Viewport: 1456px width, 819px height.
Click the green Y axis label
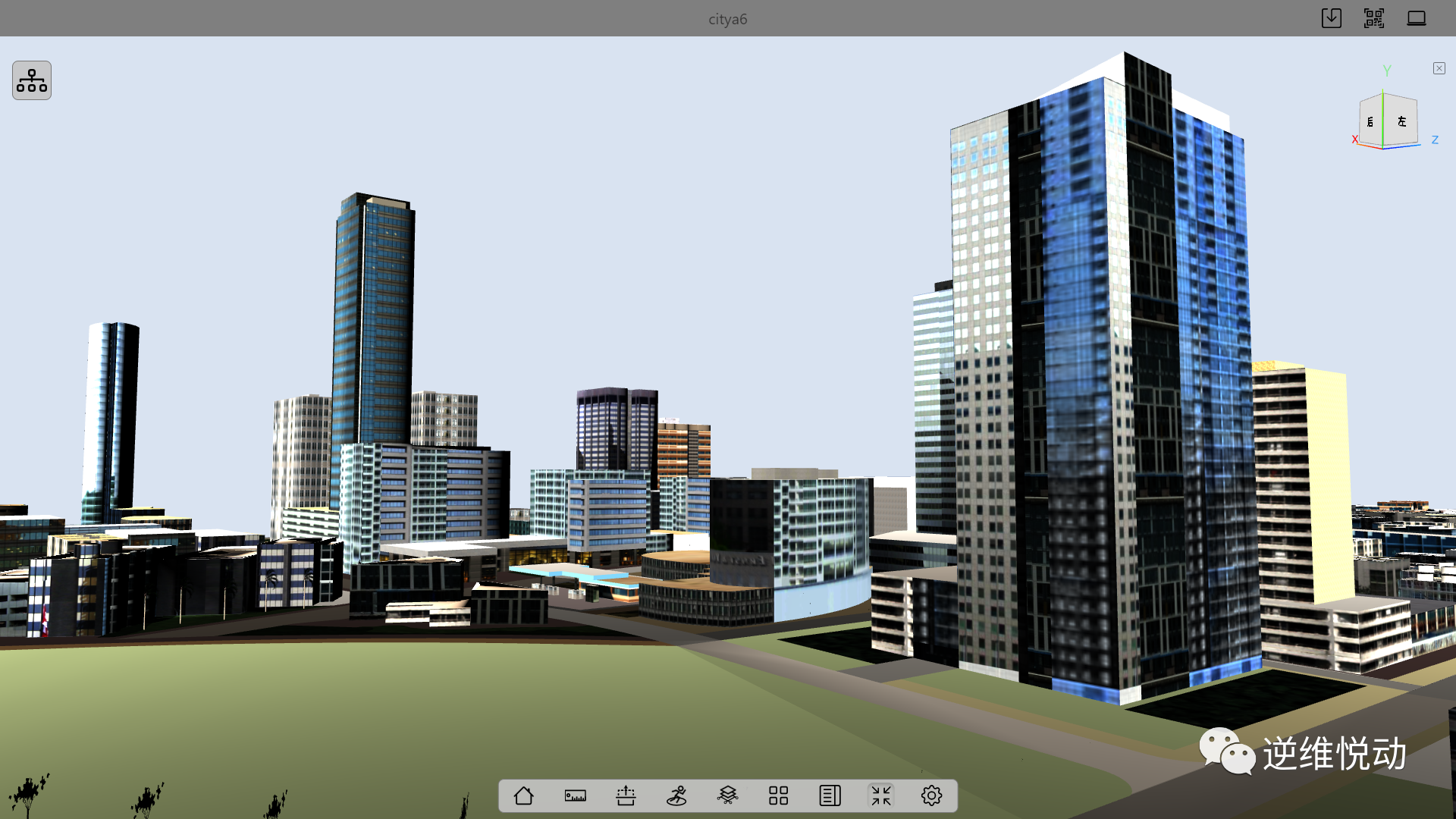point(1387,71)
